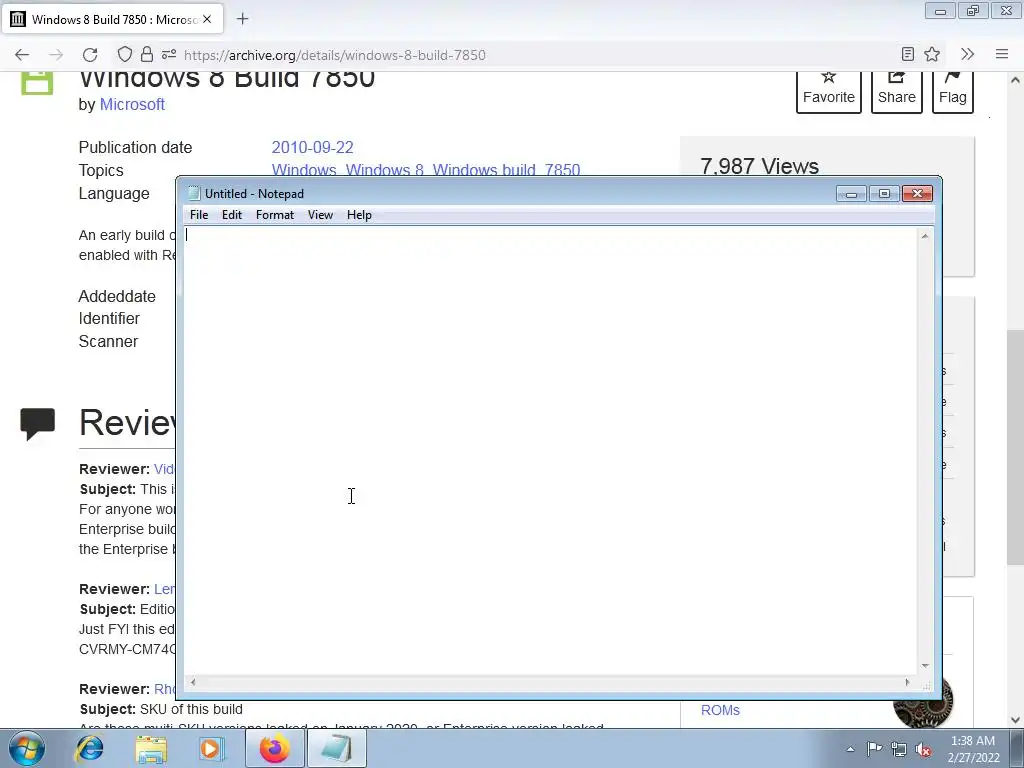The height and width of the screenshot is (768, 1024).
Task: Click the Reviews speech bubble icon
Action: pyautogui.click(x=37, y=424)
